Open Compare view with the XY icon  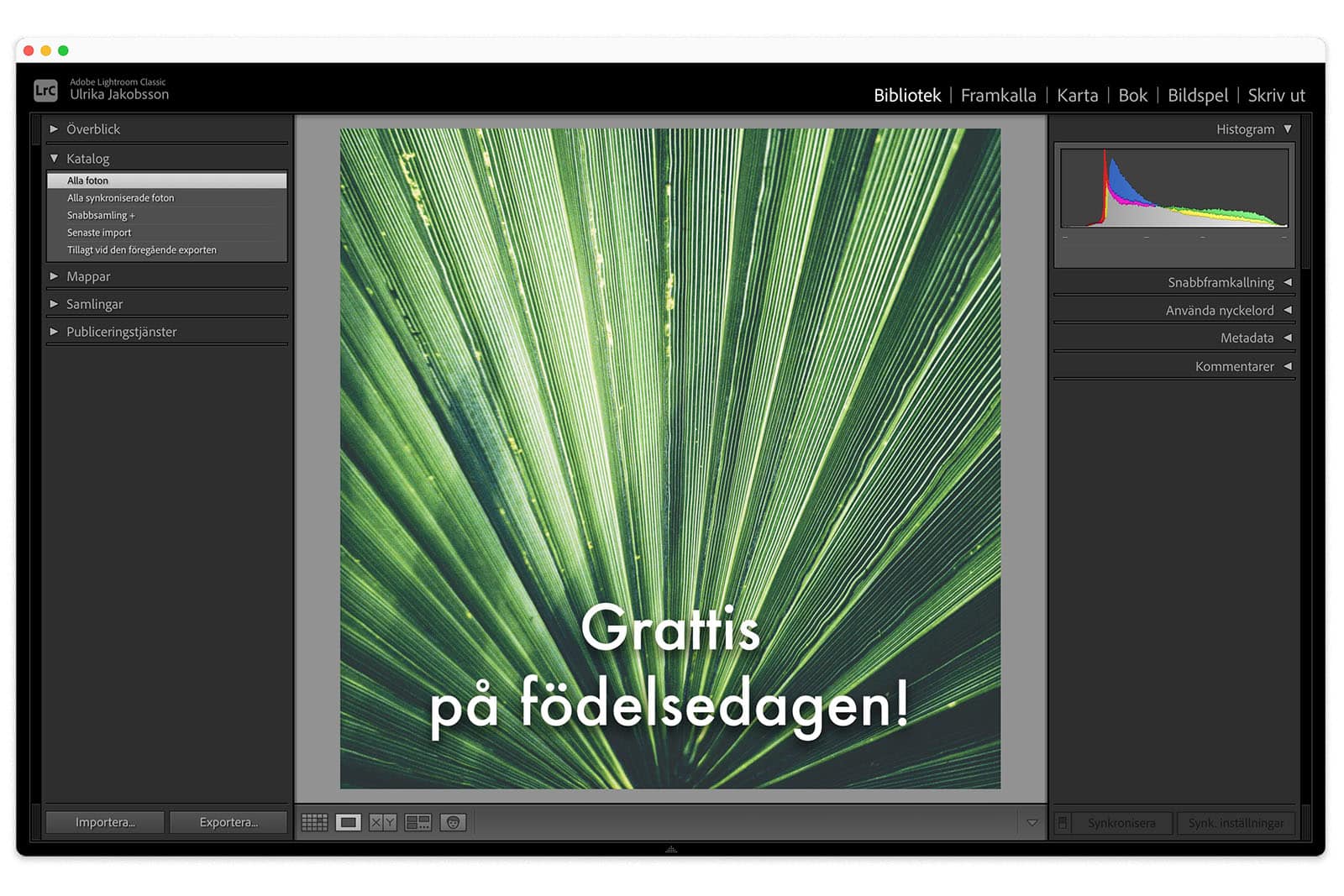point(383,822)
